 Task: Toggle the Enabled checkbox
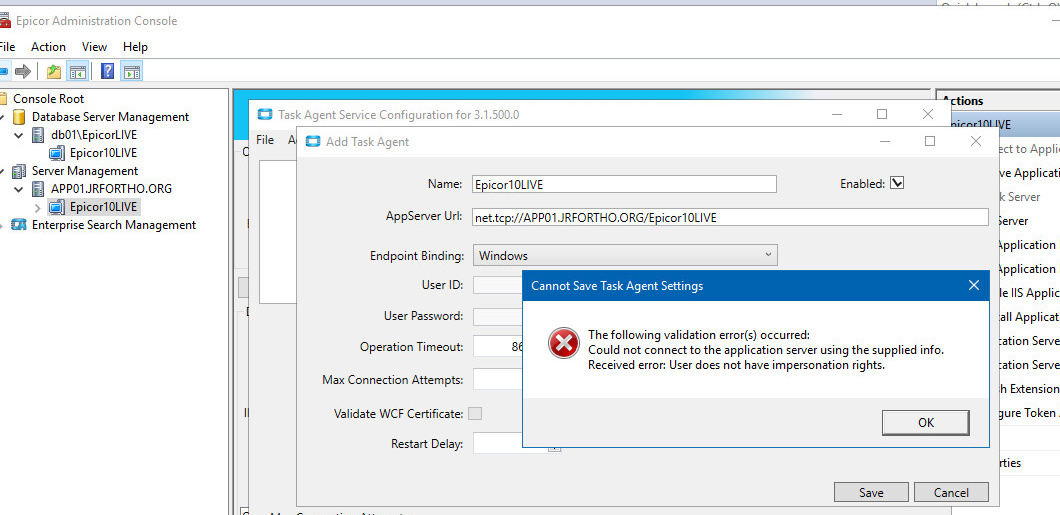(x=897, y=183)
